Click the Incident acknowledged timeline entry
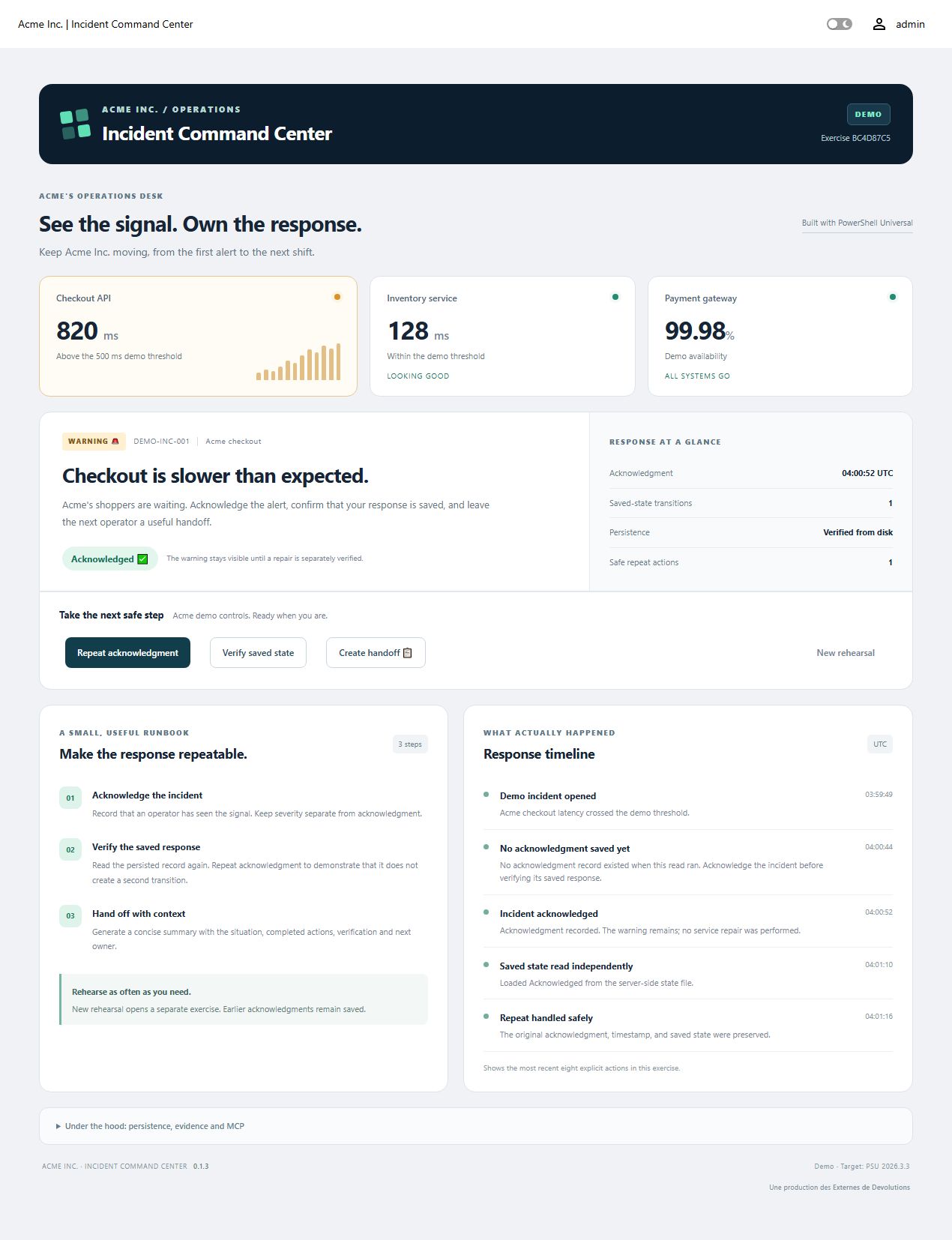This screenshot has width=952, height=1240. click(x=688, y=921)
